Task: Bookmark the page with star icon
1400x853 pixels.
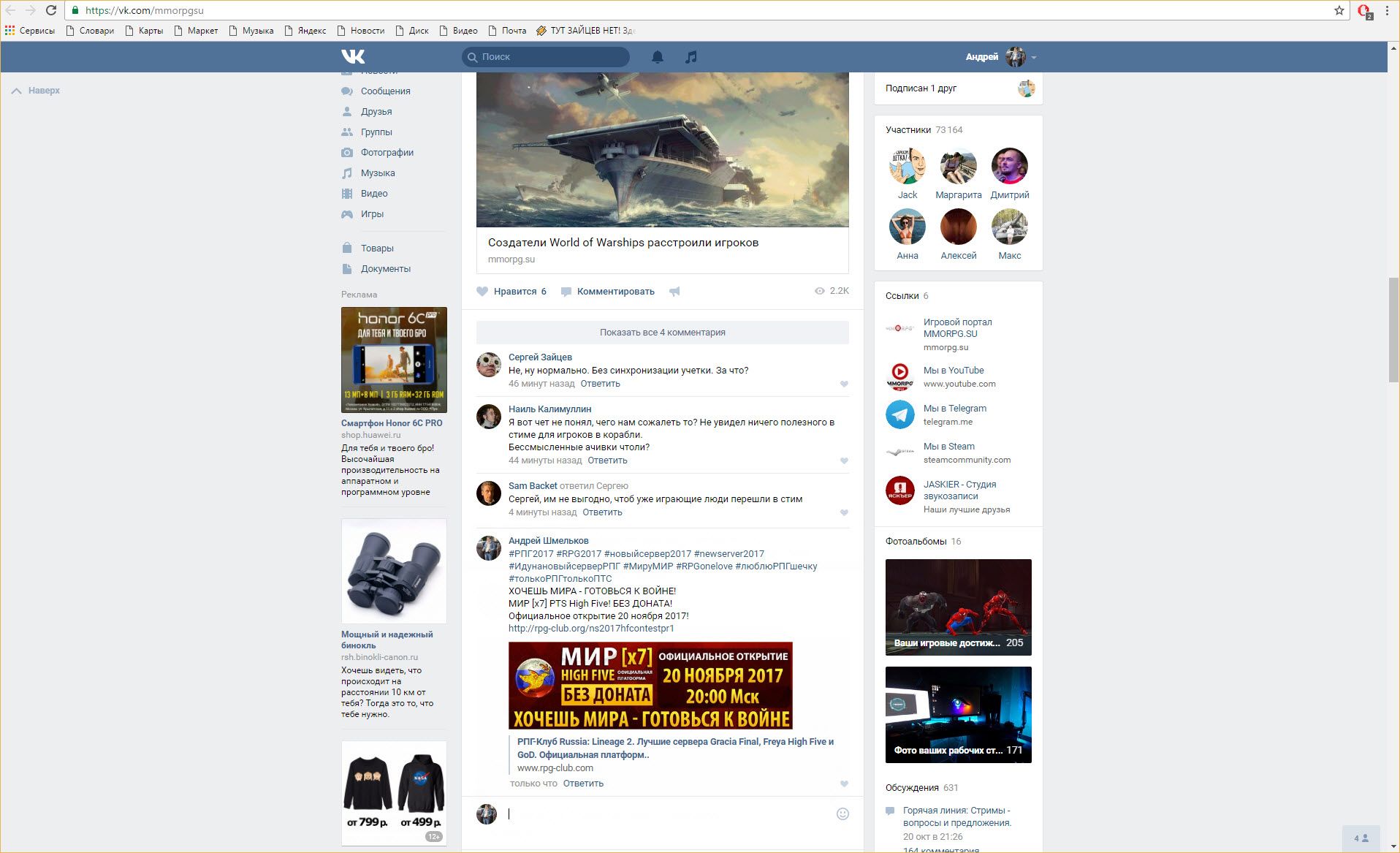Action: pos(1339,10)
